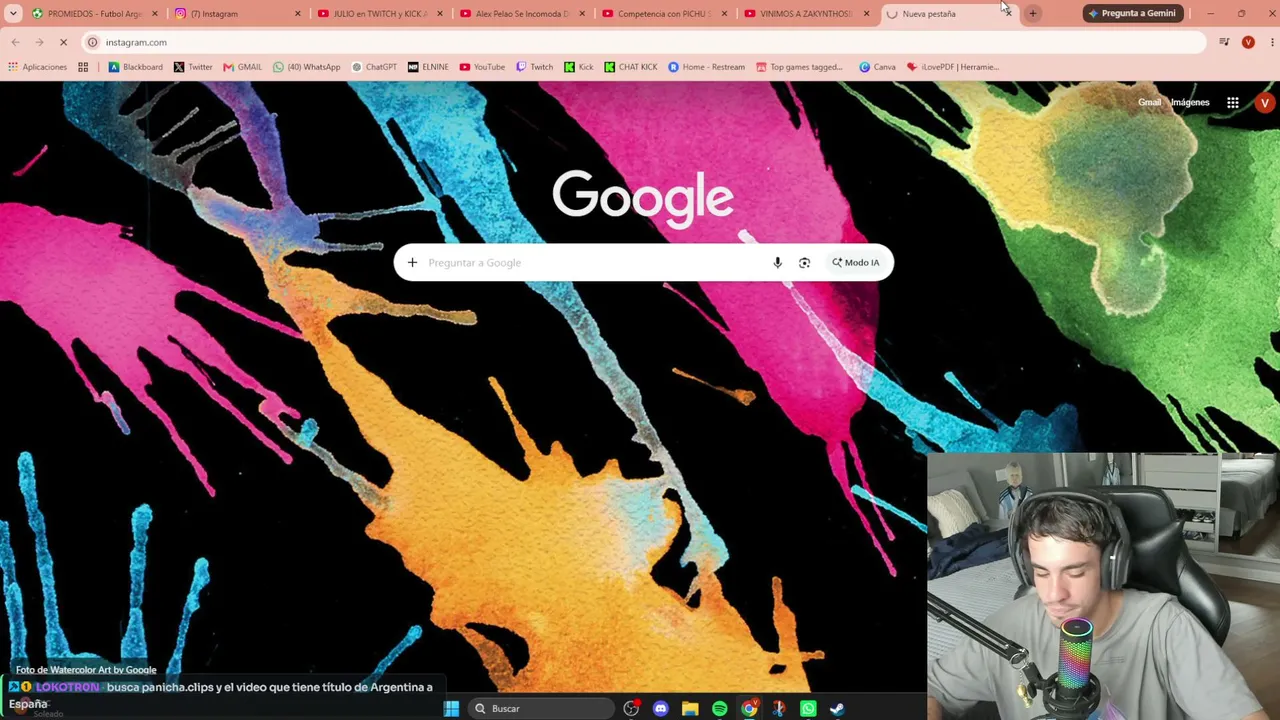Open the Home - Restream bookmark

[x=706, y=67]
